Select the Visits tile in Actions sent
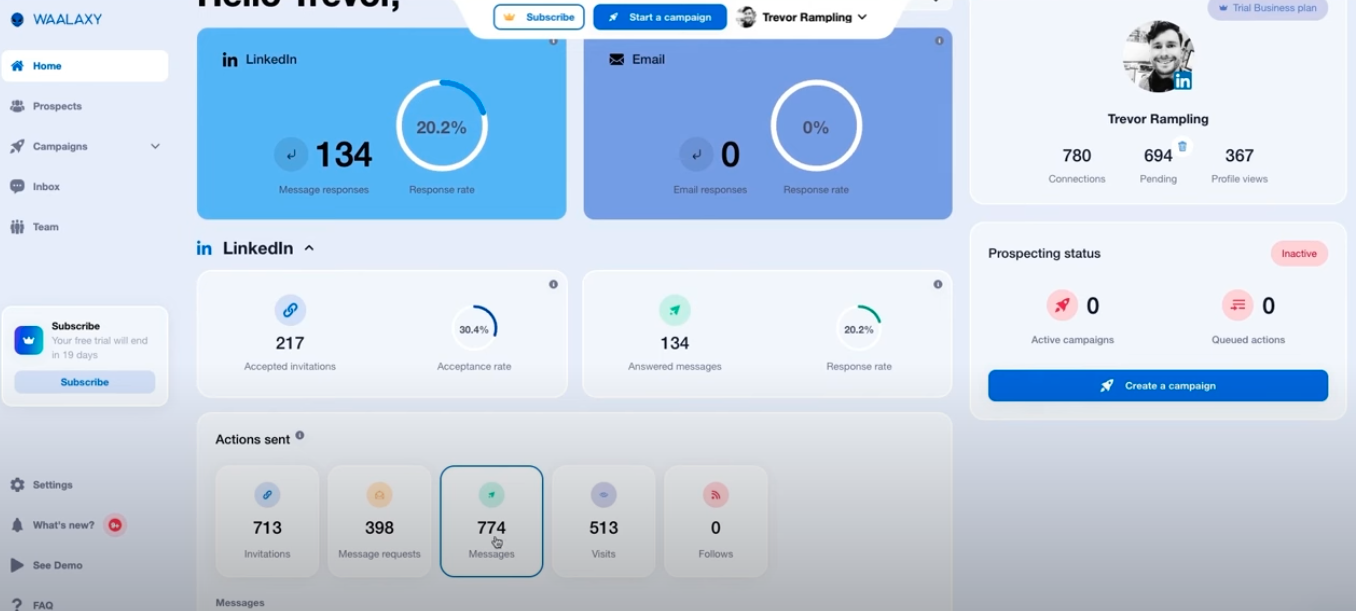 (603, 521)
